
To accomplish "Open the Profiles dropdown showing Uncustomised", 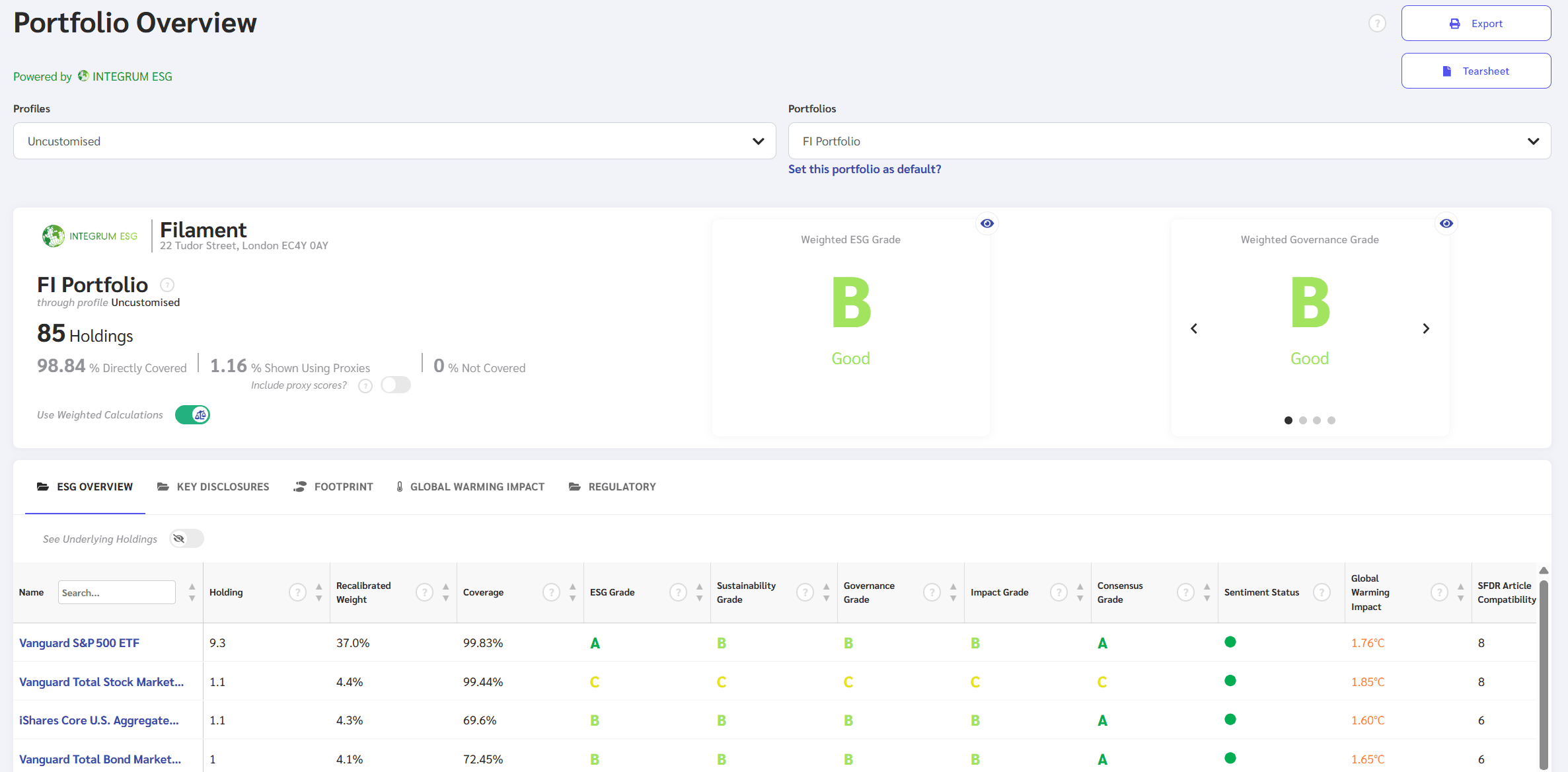I will click(394, 141).
